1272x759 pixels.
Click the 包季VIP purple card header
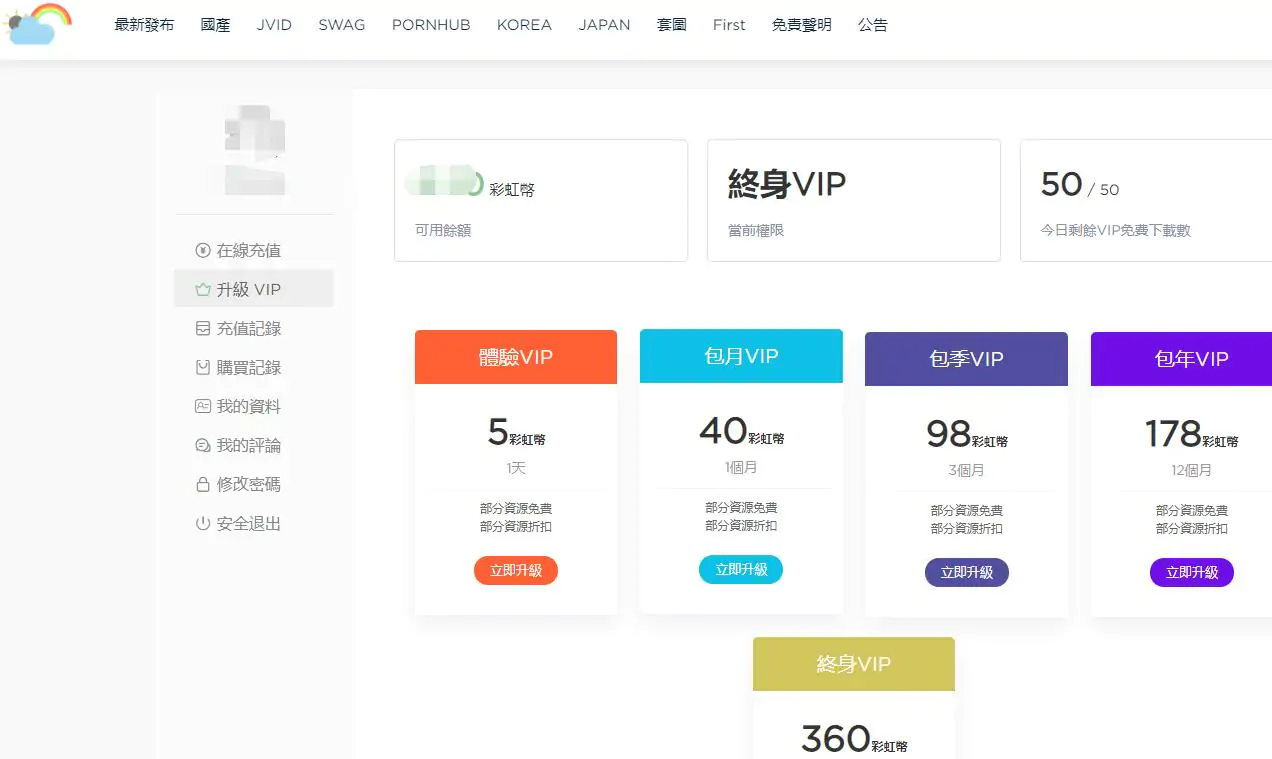pos(967,359)
